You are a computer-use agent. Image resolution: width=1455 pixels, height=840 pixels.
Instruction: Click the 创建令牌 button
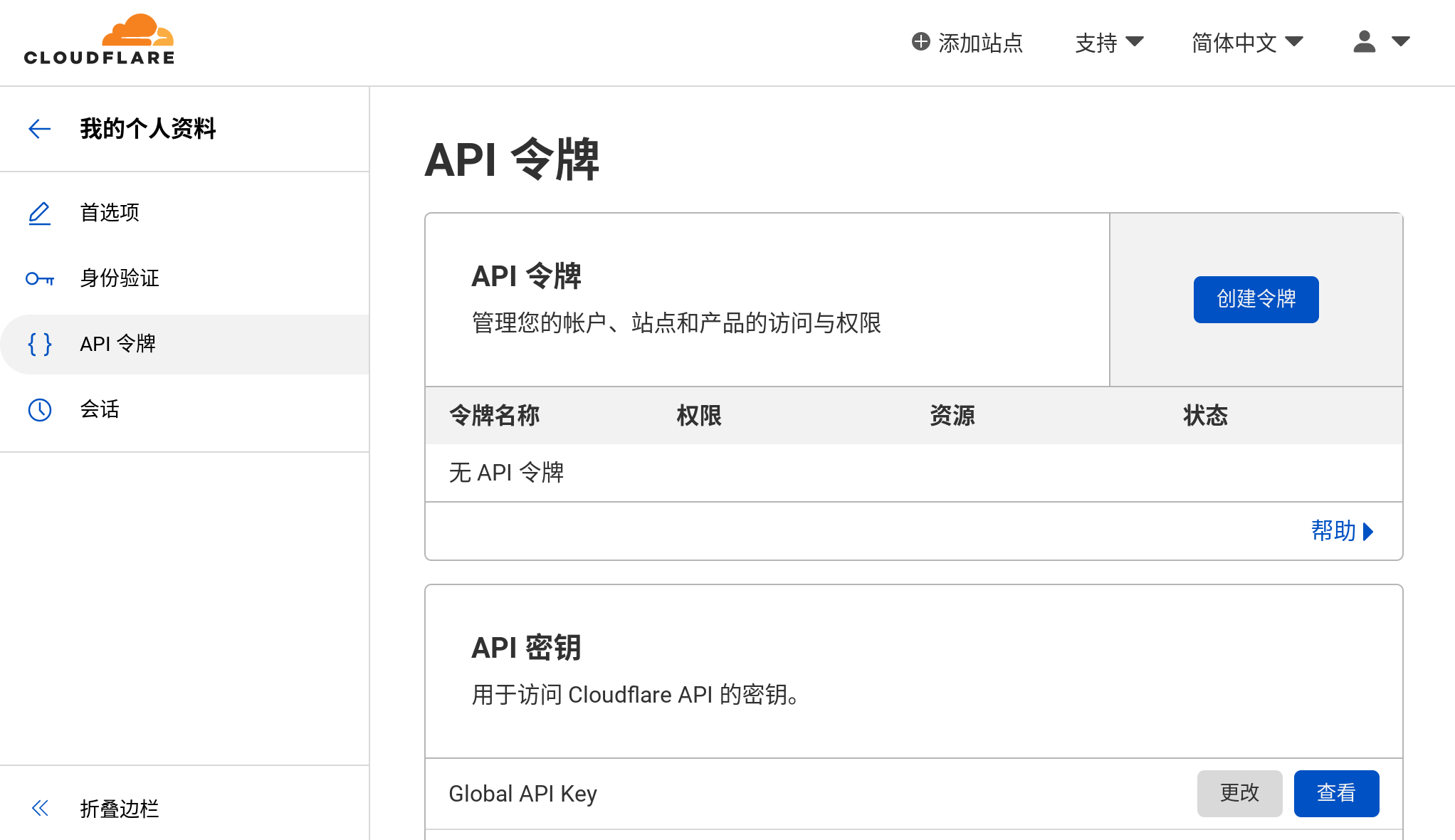point(1256,299)
